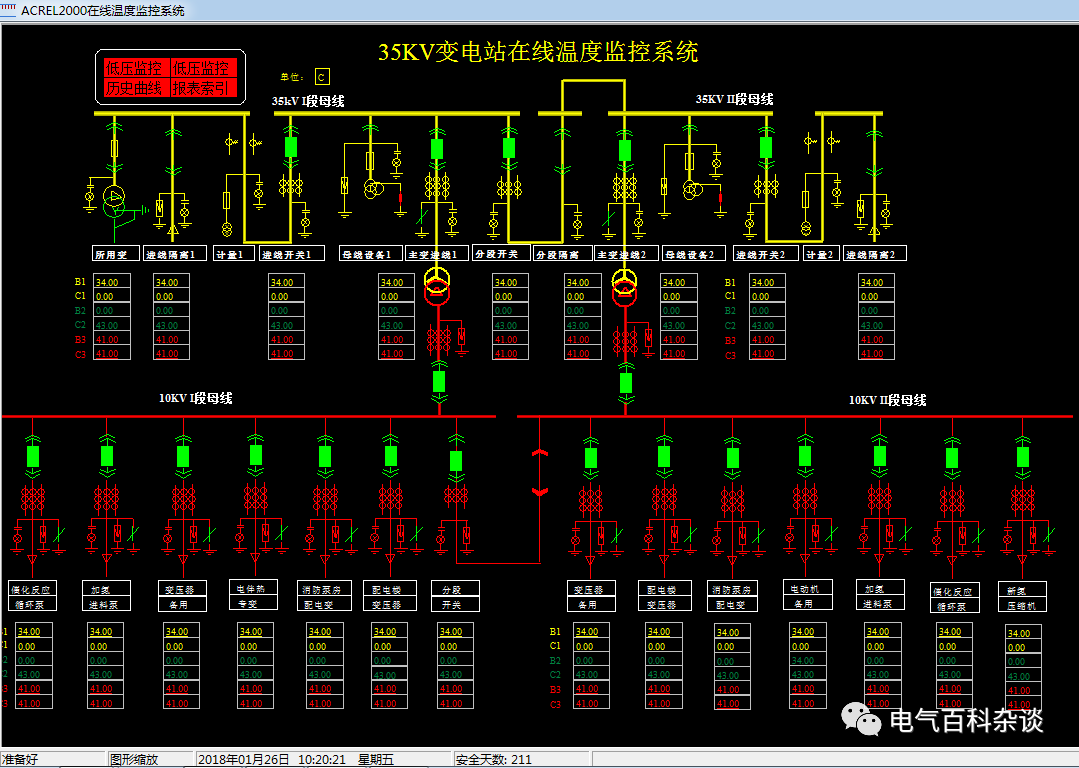Viewport: 1079px width, 768px height.
Task: Click 10KV II段 催化反应循环泵 breaker
Action: 952,458
